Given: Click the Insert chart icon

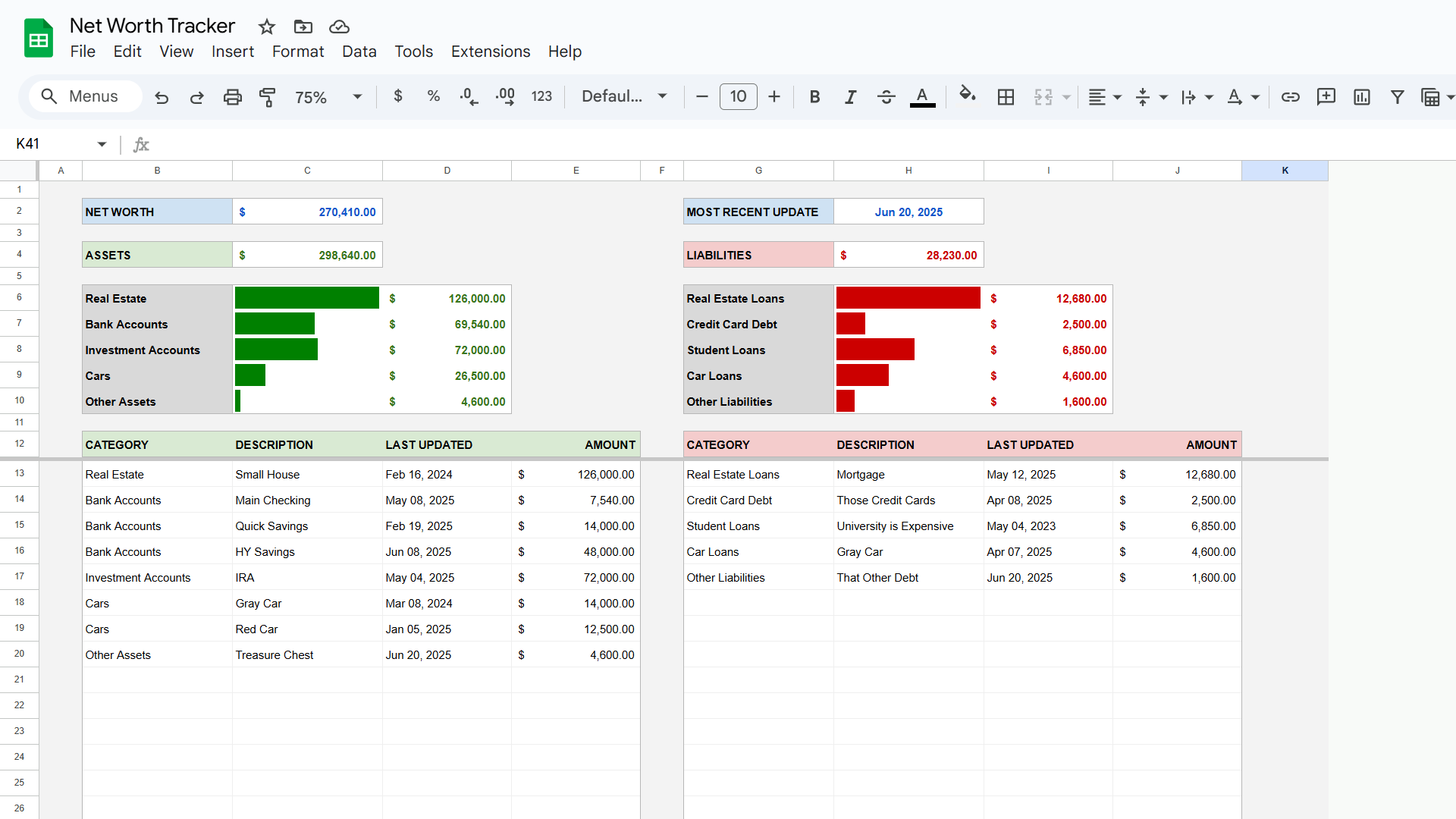Looking at the screenshot, I should click(x=1361, y=97).
